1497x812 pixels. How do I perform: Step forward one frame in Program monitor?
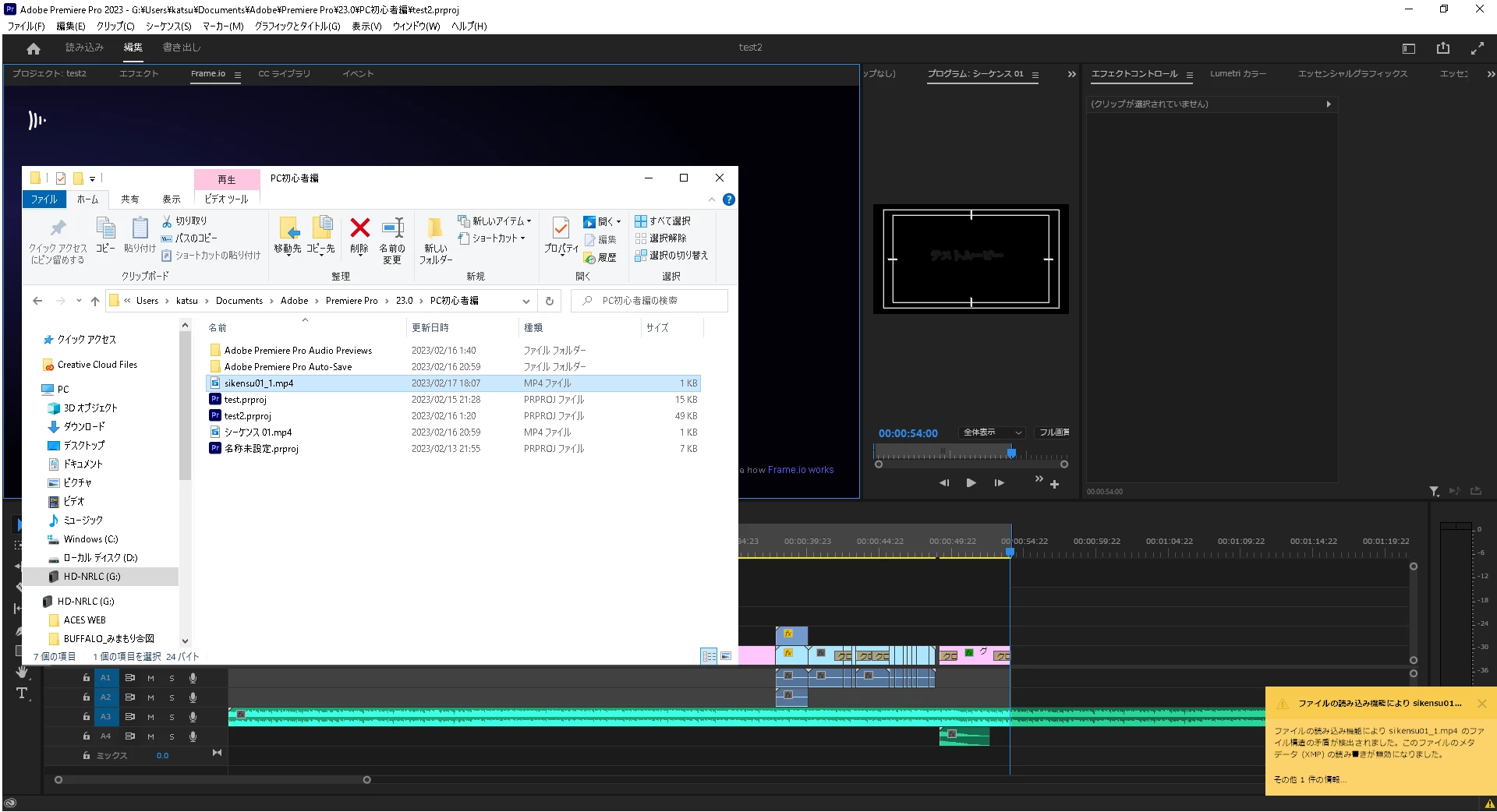click(999, 483)
